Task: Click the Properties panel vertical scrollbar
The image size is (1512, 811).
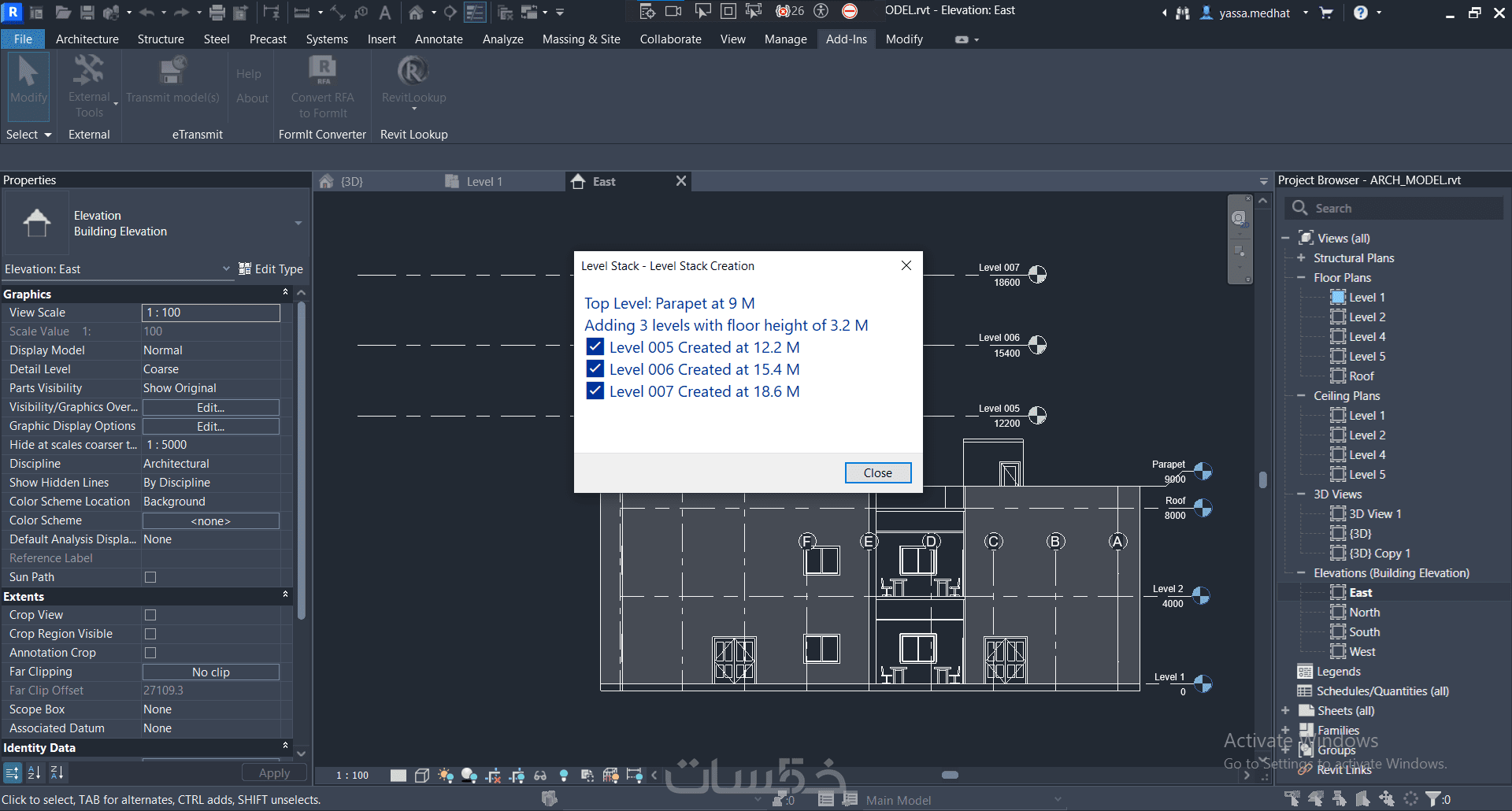Action: [x=301, y=461]
